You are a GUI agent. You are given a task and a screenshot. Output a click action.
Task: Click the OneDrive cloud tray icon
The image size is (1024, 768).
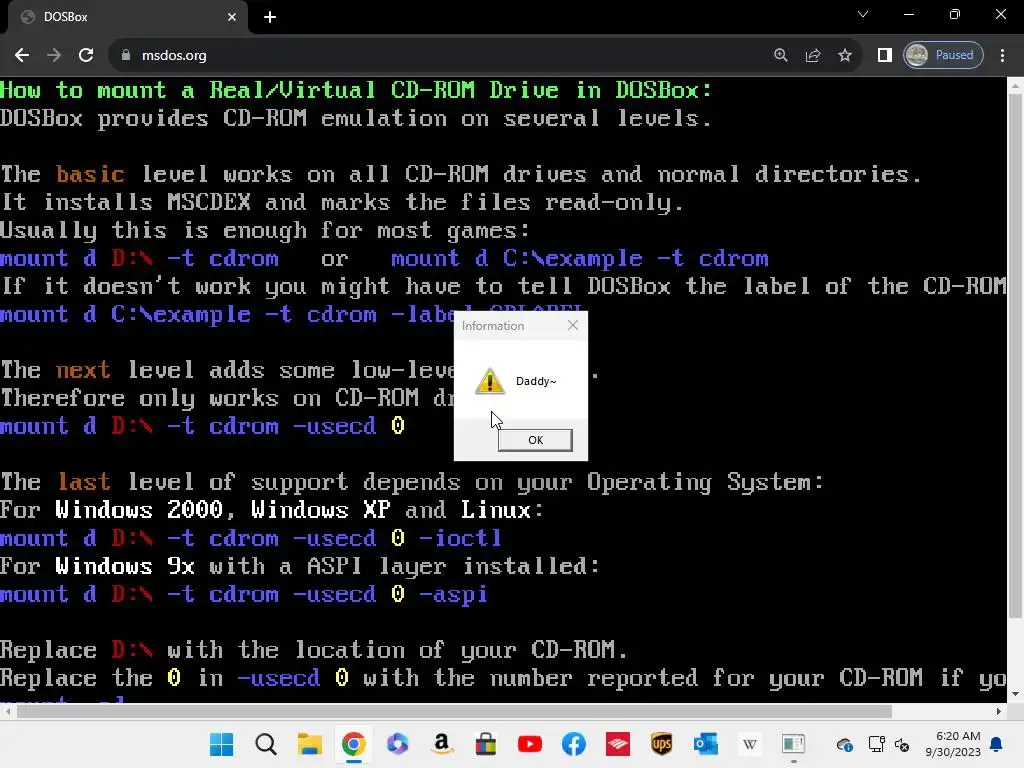click(844, 744)
